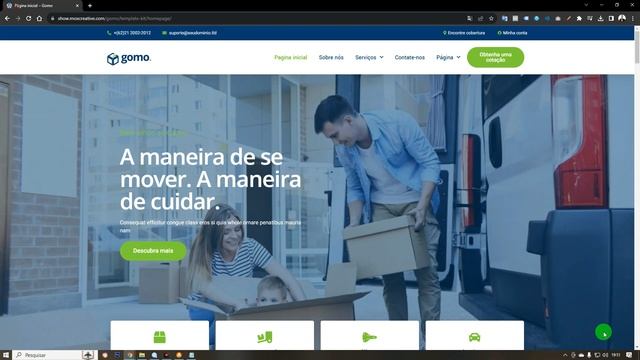
Task: Click the user icon beside Minha conta
Action: tap(499, 33)
